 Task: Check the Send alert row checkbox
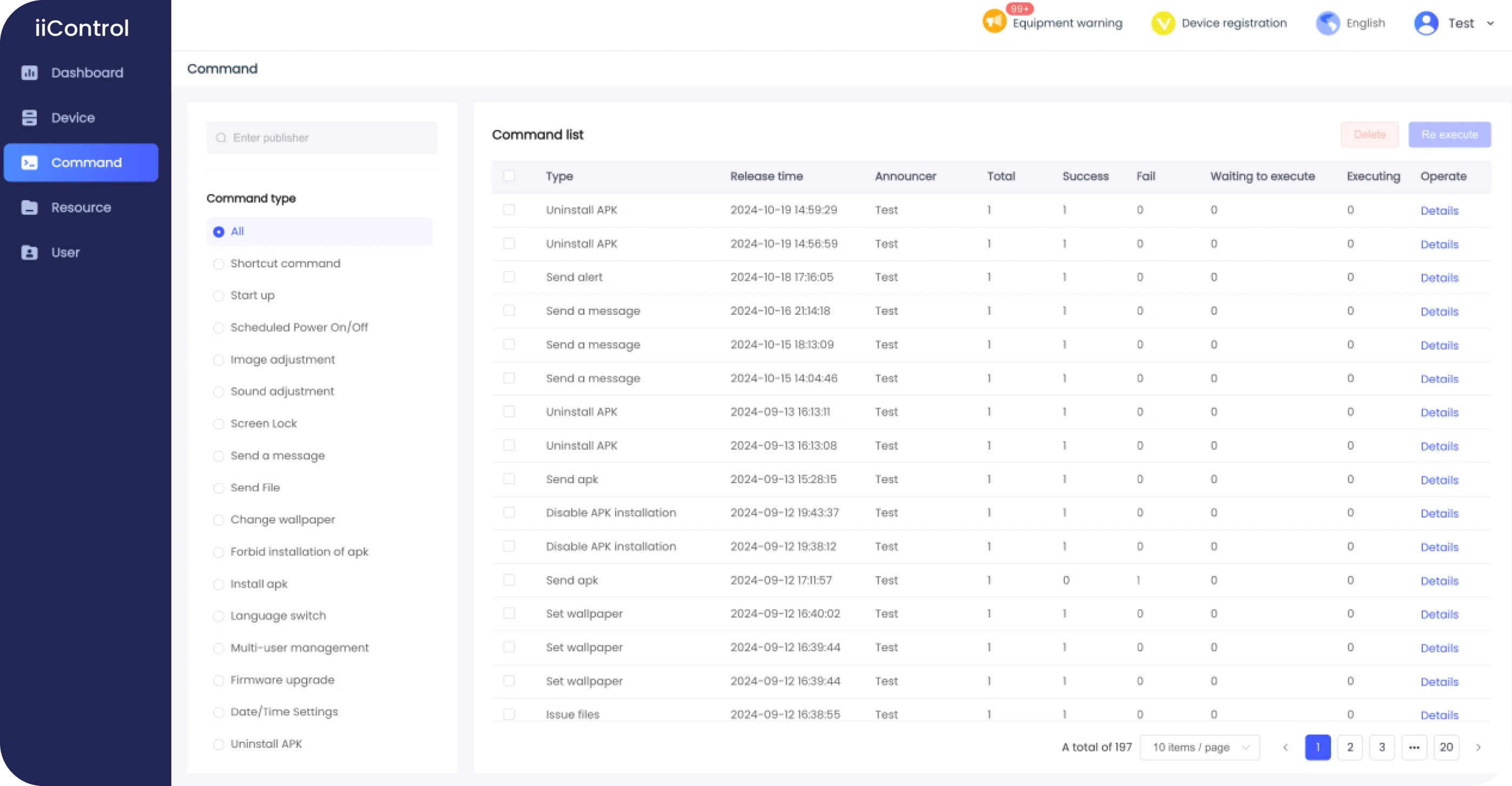point(509,277)
